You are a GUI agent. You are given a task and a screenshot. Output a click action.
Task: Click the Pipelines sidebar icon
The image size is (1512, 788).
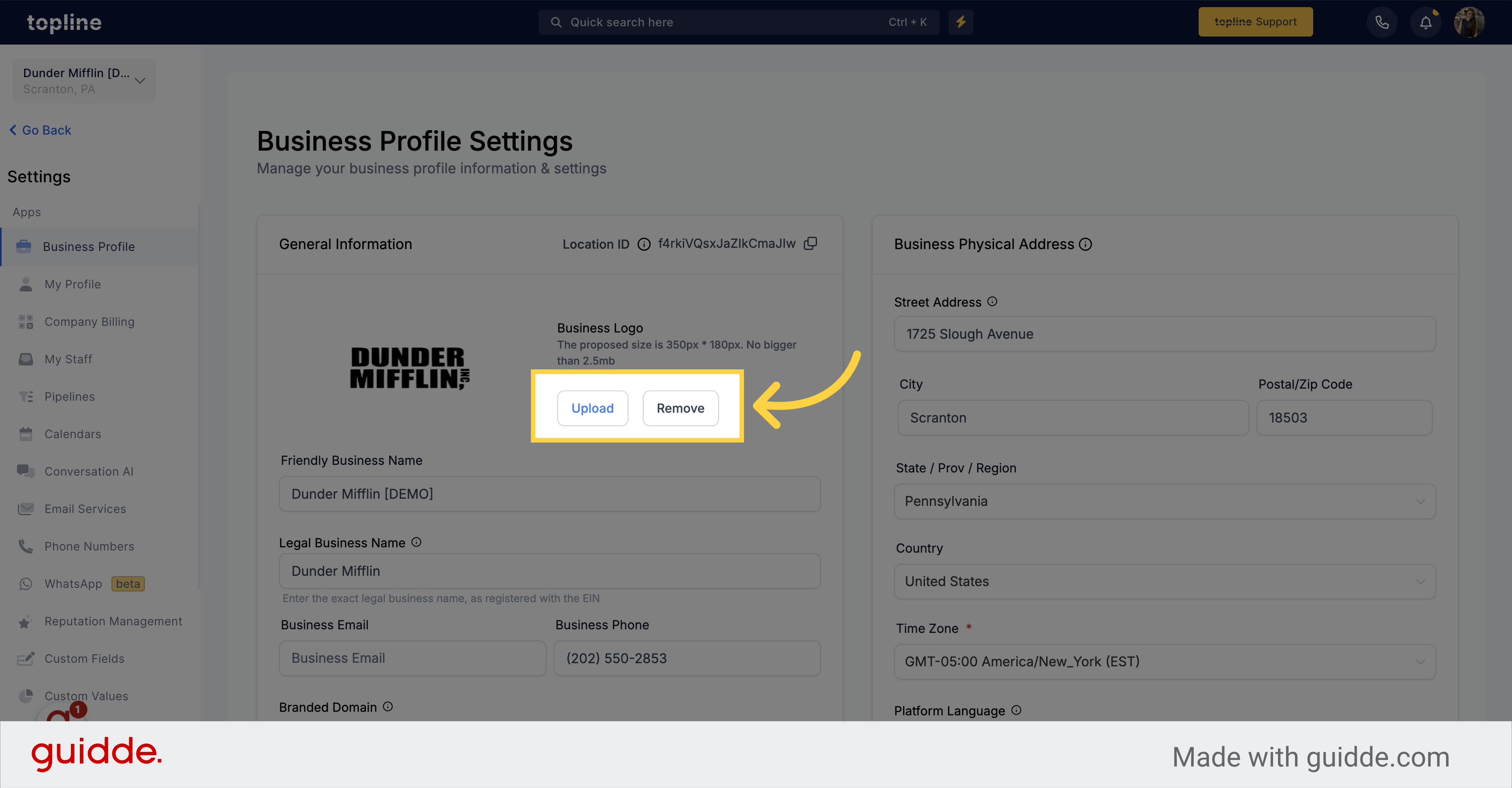pyautogui.click(x=26, y=396)
